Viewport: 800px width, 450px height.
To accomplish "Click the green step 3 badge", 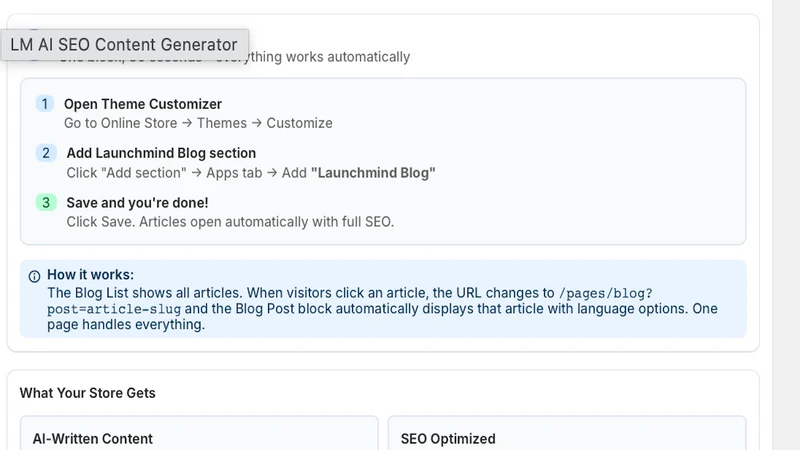I will coord(46,203).
